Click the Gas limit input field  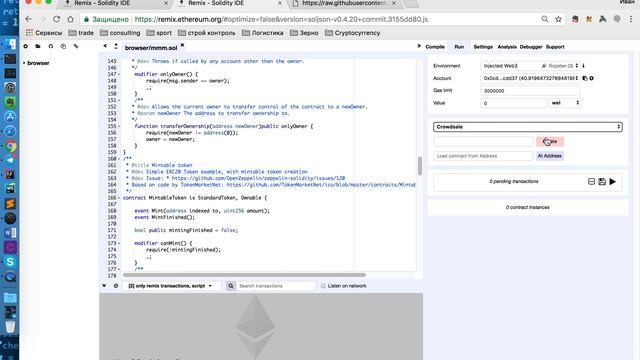[x=530, y=91]
